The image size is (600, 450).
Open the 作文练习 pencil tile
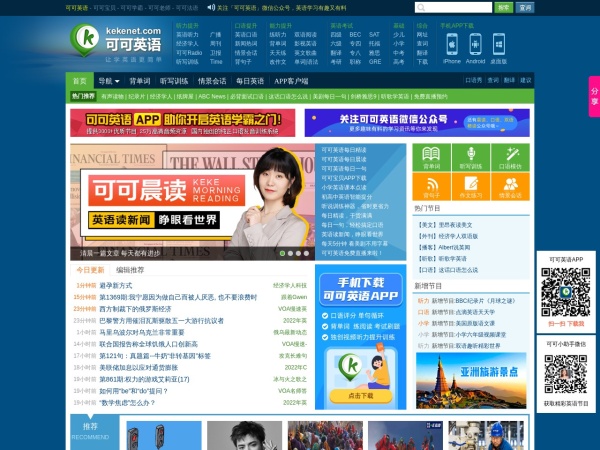pyautogui.click(x=469, y=186)
